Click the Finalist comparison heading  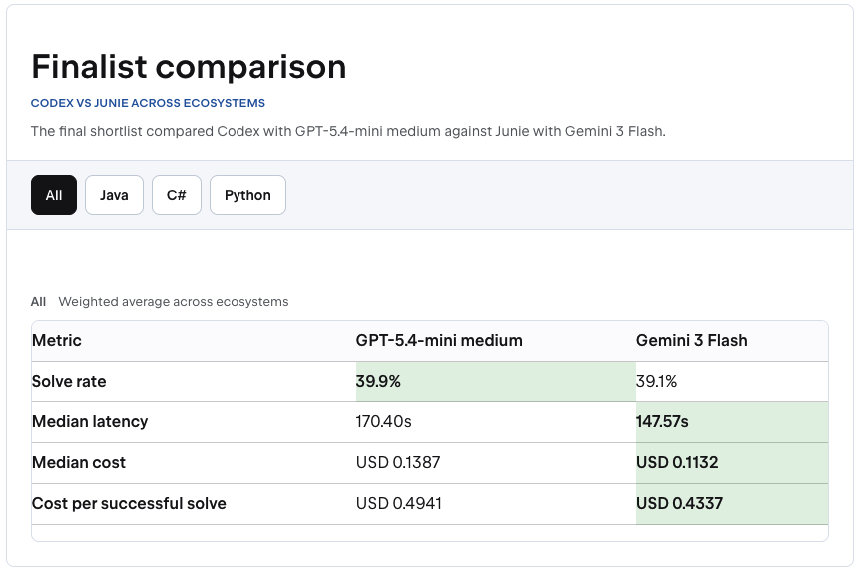coord(189,67)
